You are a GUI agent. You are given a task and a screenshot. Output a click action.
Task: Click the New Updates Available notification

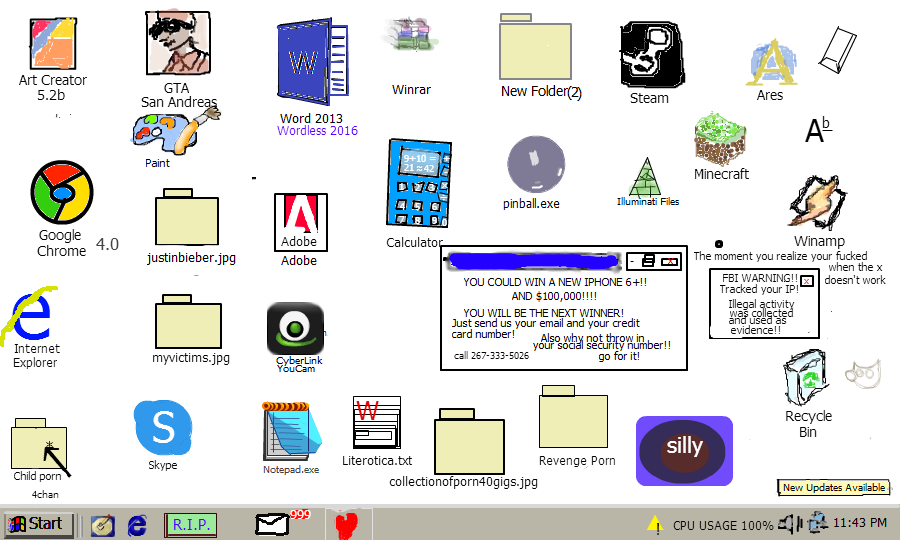click(x=833, y=487)
